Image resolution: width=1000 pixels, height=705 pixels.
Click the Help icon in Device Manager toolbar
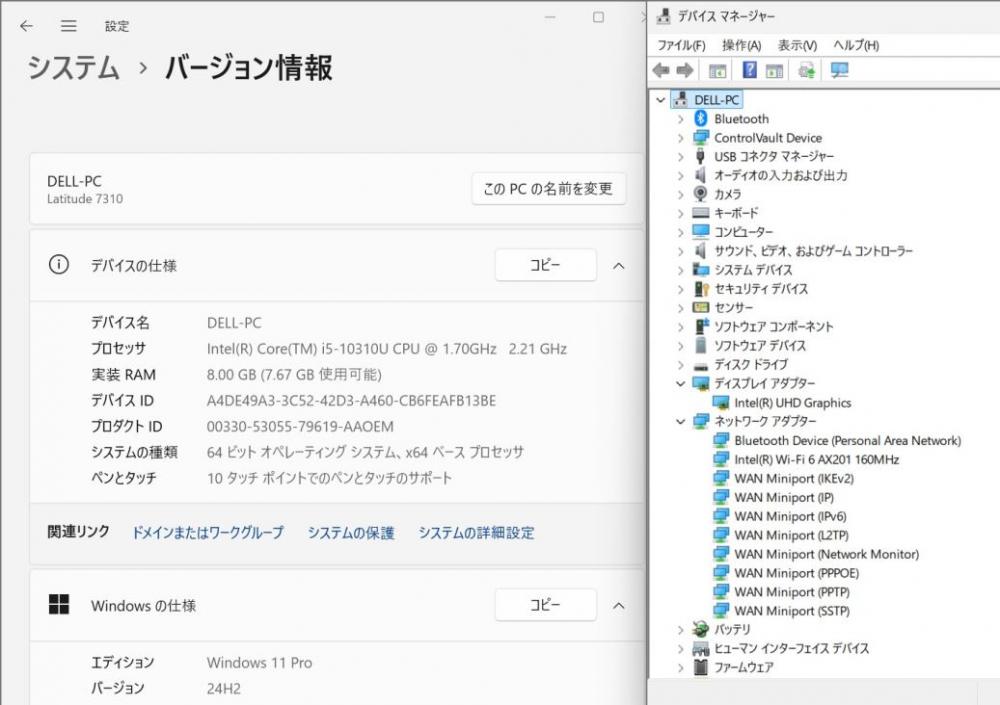click(749, 70)
